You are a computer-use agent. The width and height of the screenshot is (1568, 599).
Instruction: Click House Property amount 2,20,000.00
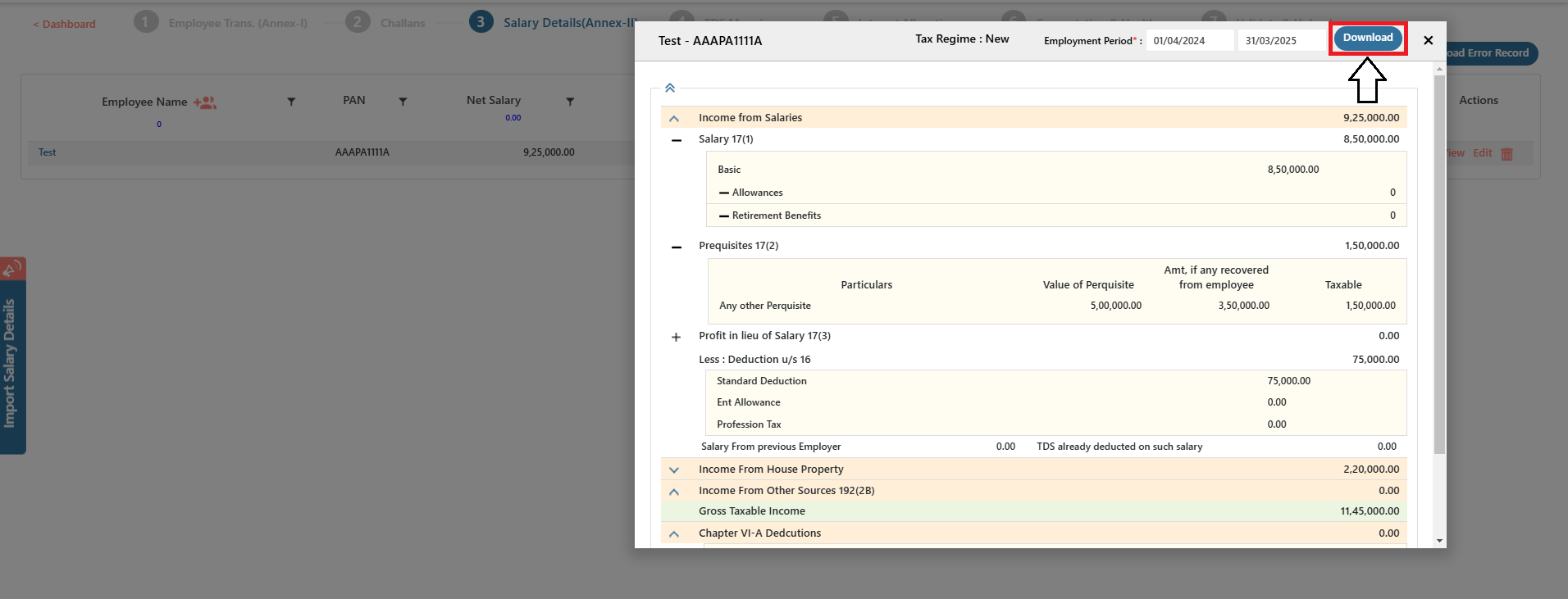tap(1371, 470)
